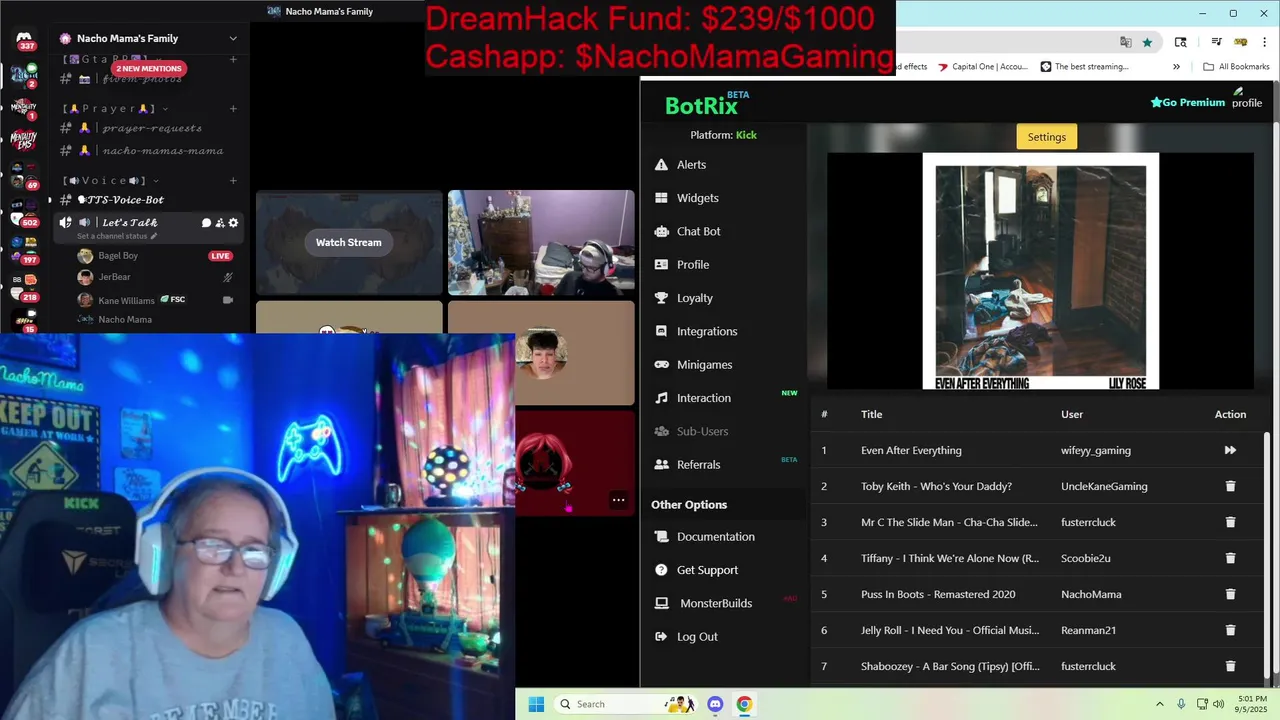This screenshot has height=720, width=1280.
Task: Add channel to Gta RP category
Action: pyautogui.click(x=233, y=59)
